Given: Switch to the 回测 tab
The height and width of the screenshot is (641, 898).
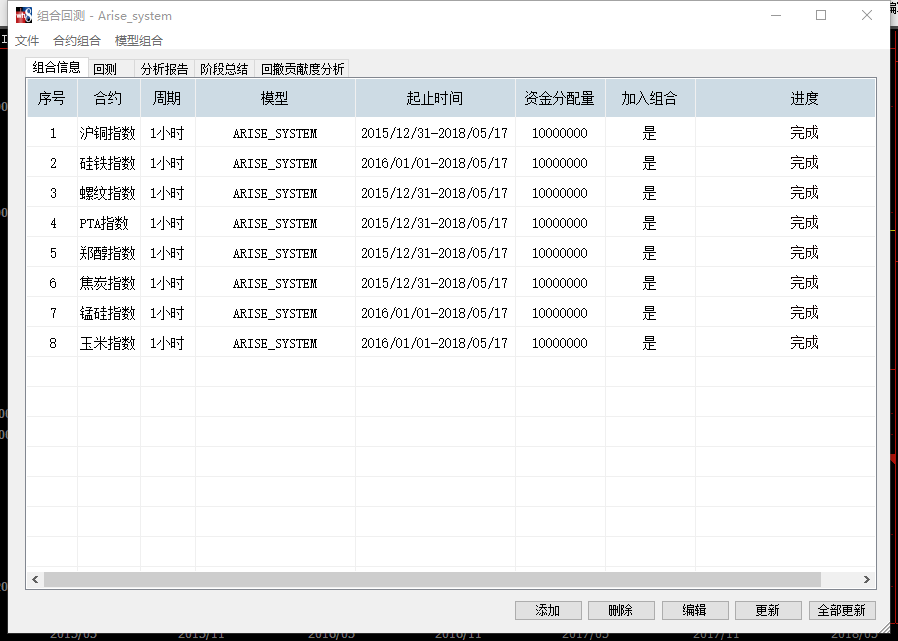Looking at the screenshot, I should click(105, 69).
